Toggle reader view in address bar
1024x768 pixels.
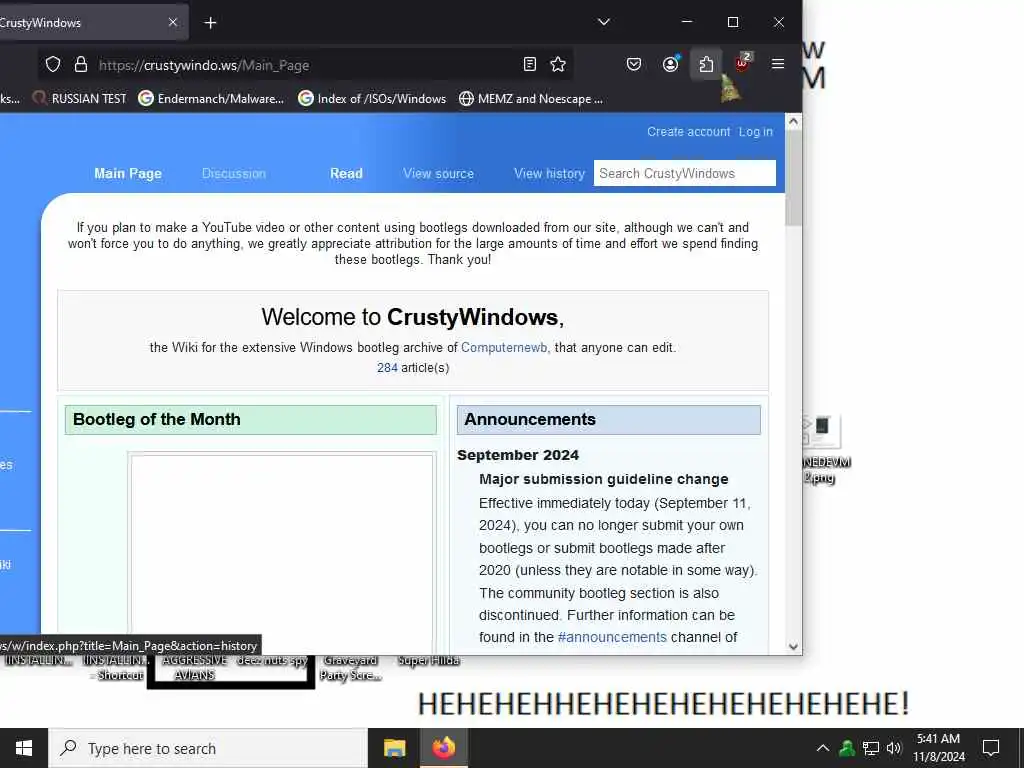coord(530,64)
